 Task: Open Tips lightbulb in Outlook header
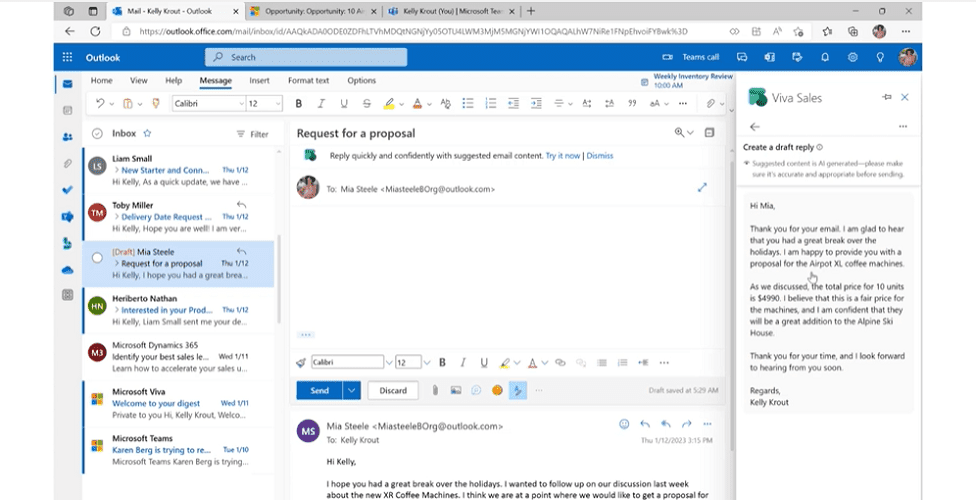(x=880, y=57)
